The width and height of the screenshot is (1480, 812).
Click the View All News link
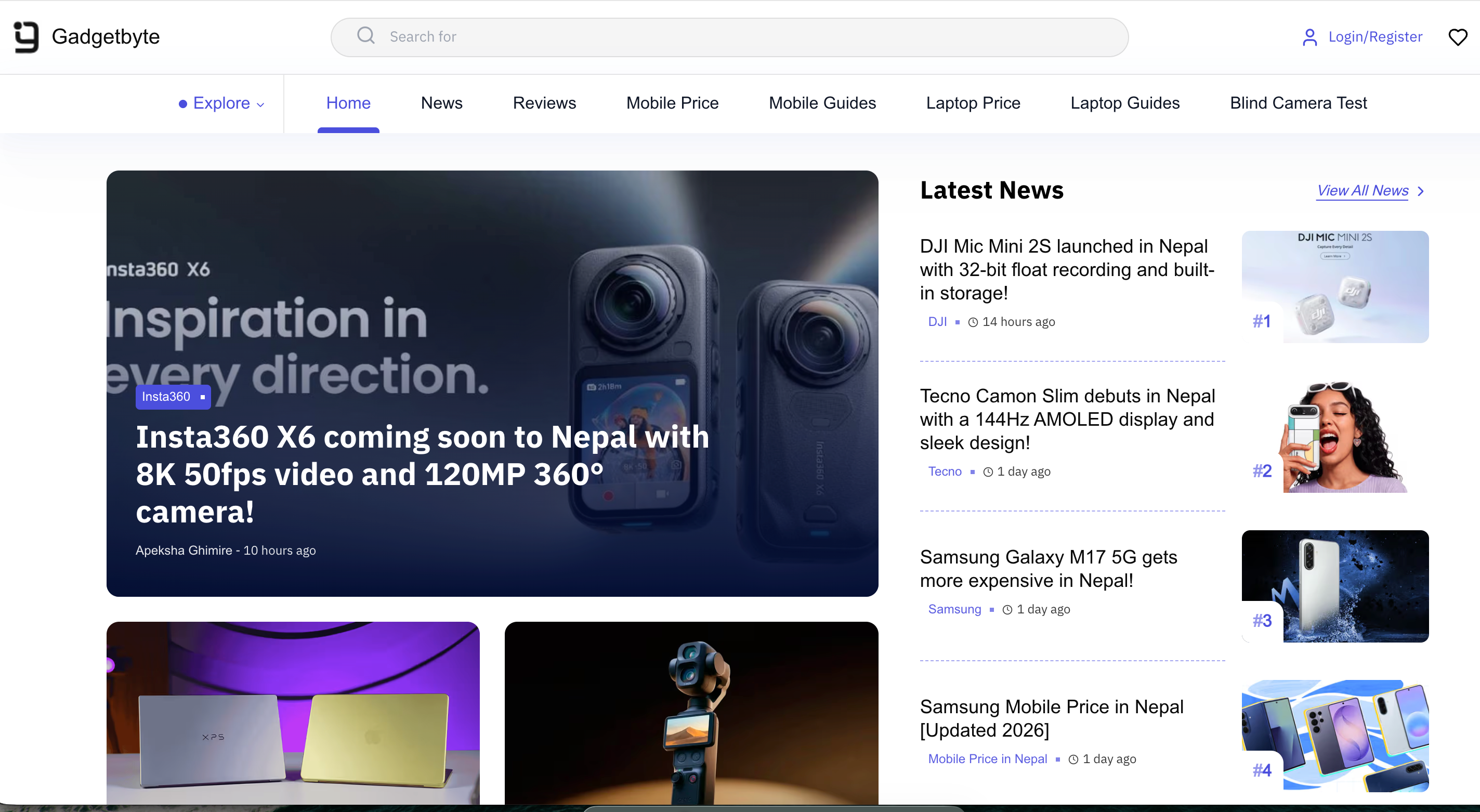(1362, 191)
